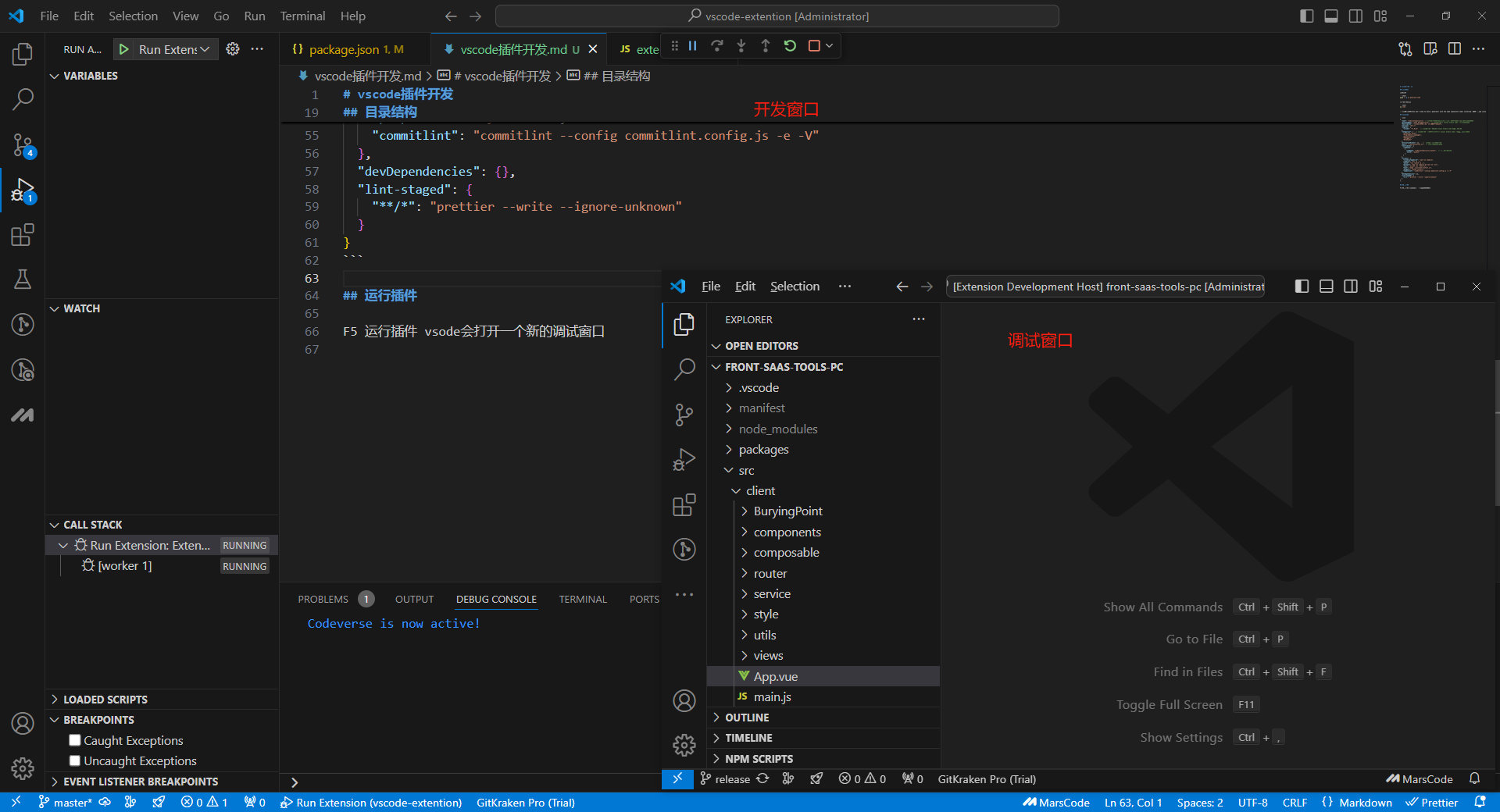Open the Run menu in main window
1500x812 pixels.
[x=255, y=16]
